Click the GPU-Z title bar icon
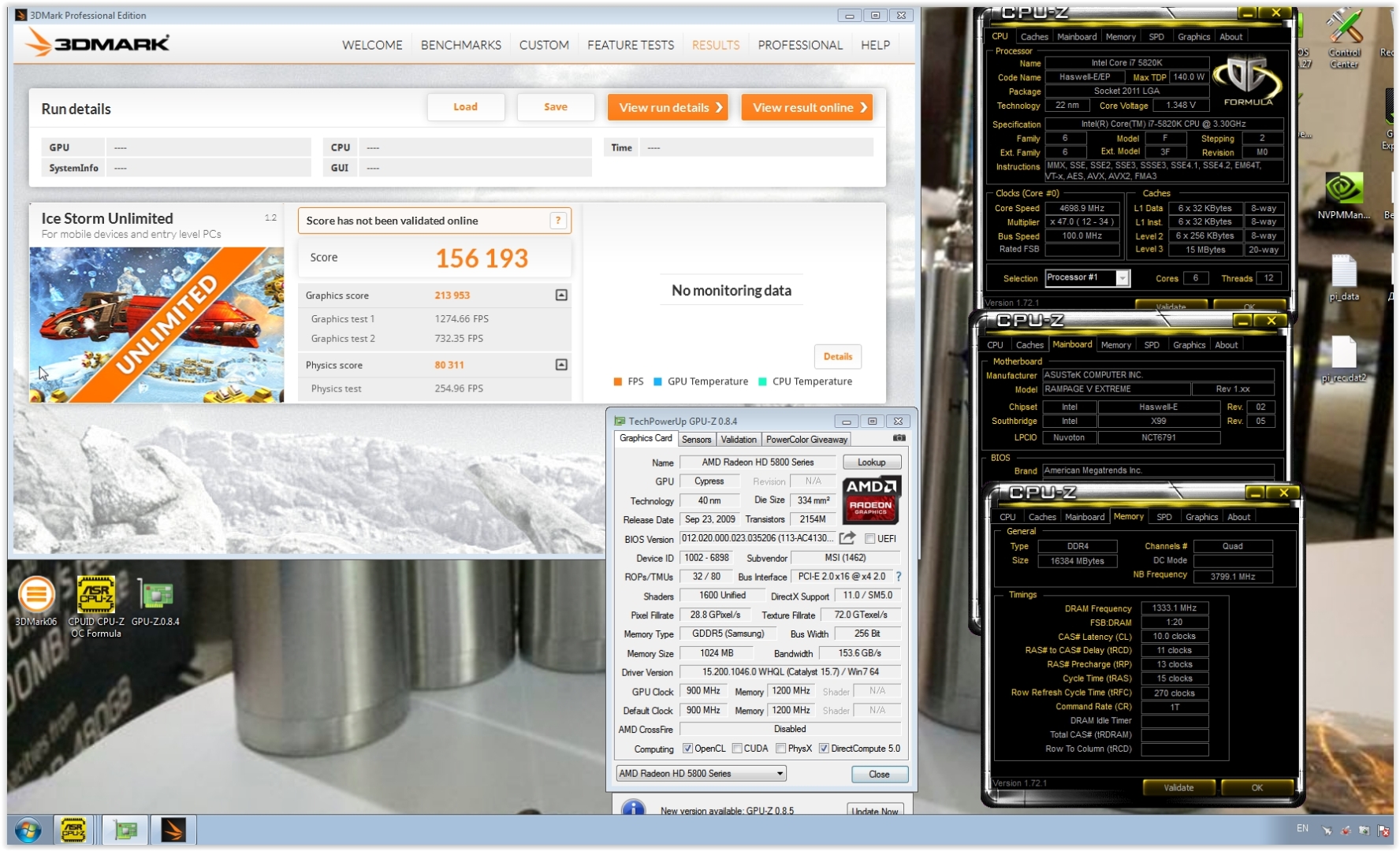1400x851 pixels. (x=620, y=422)
